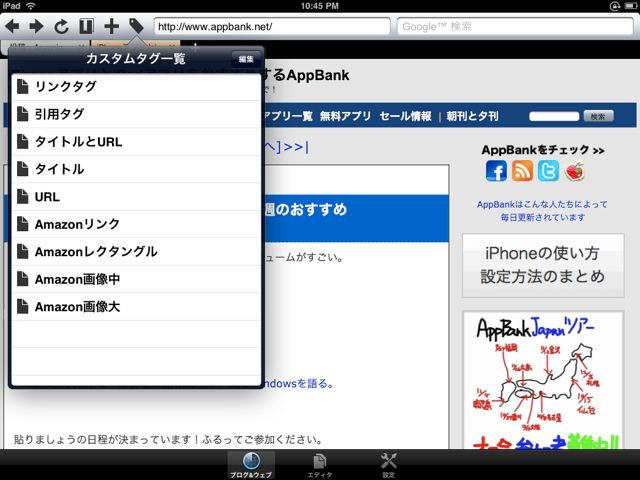Open the セール情報 navigation link
The image size is (640, 480).
(405, 116)
